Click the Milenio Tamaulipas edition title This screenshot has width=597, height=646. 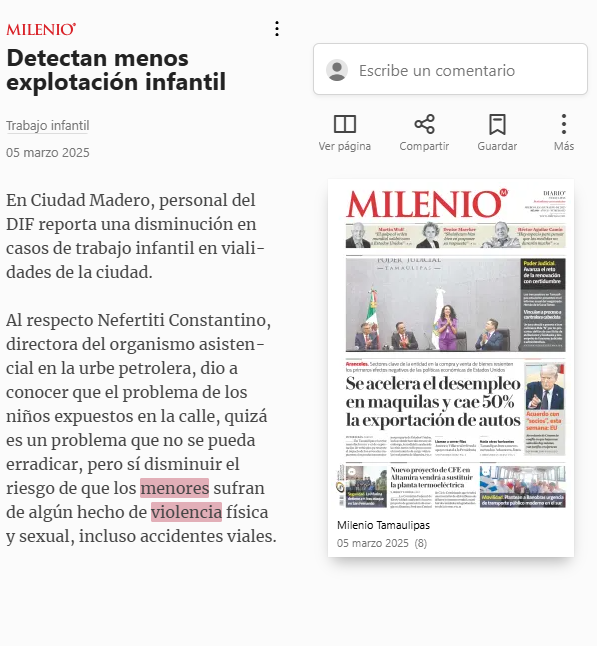pos(383,525)
